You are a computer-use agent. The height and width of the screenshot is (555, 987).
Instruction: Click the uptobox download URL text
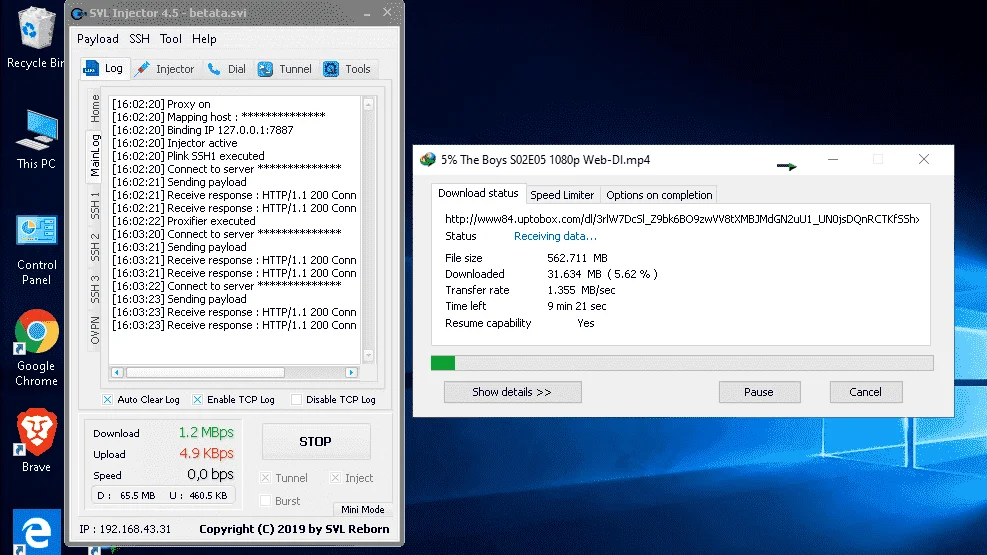click(682, 219)
